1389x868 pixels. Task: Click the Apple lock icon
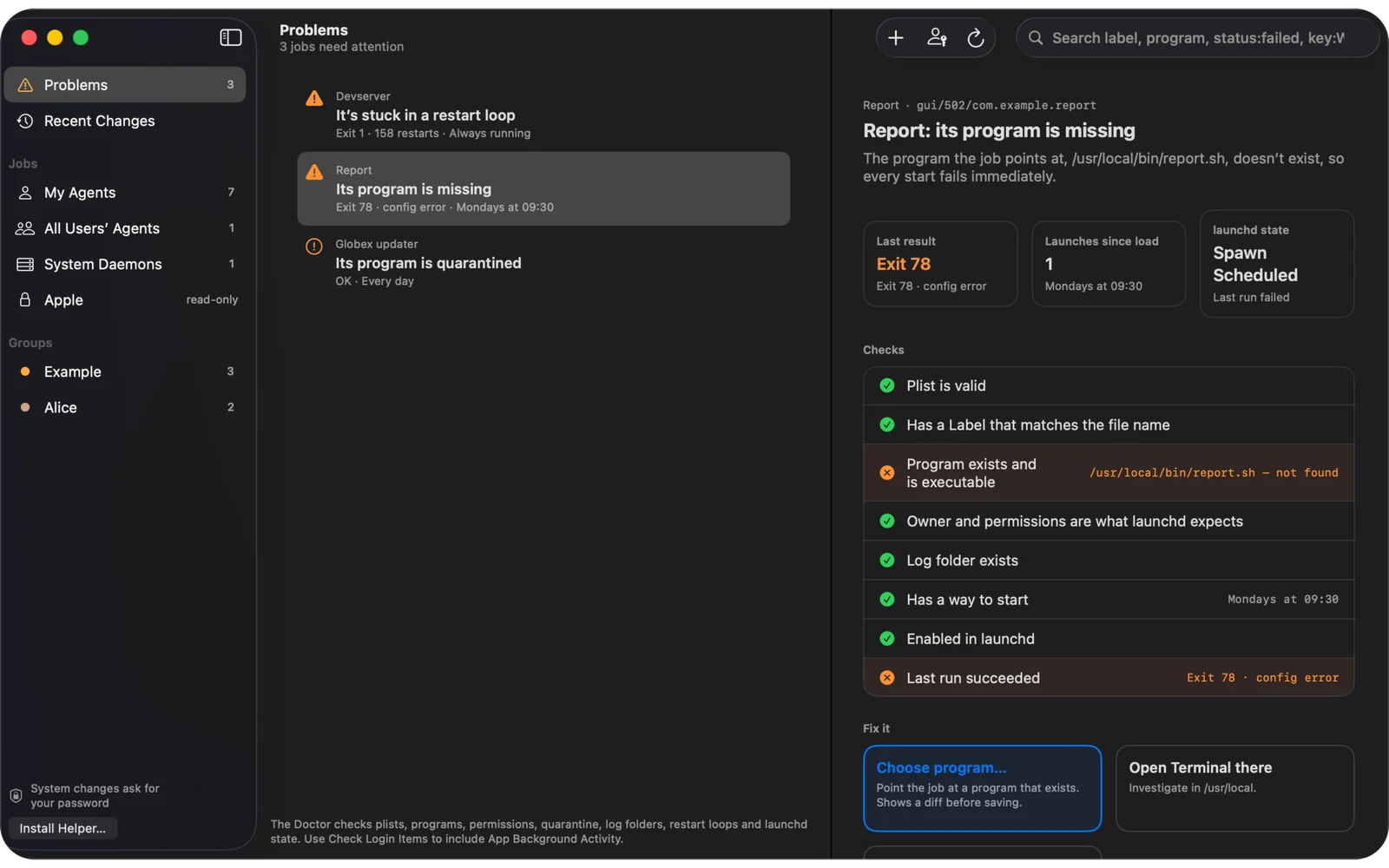(x=25, y=299)
